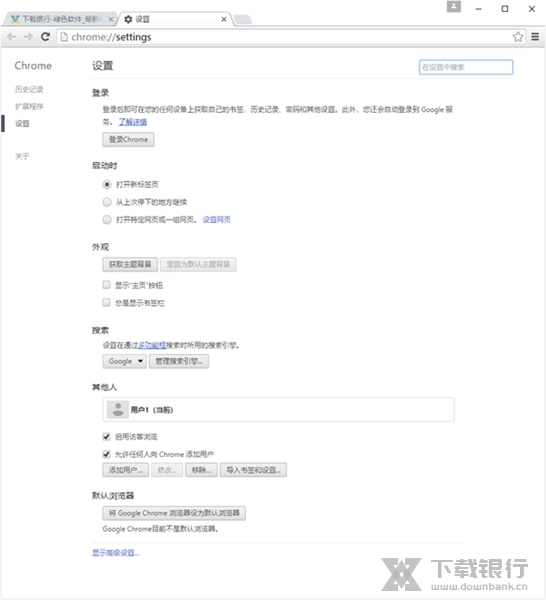The width and height of the screenshot is (546, 600).
Task: Open 关于 in the sidebar
Action: (x=22, y=156)
